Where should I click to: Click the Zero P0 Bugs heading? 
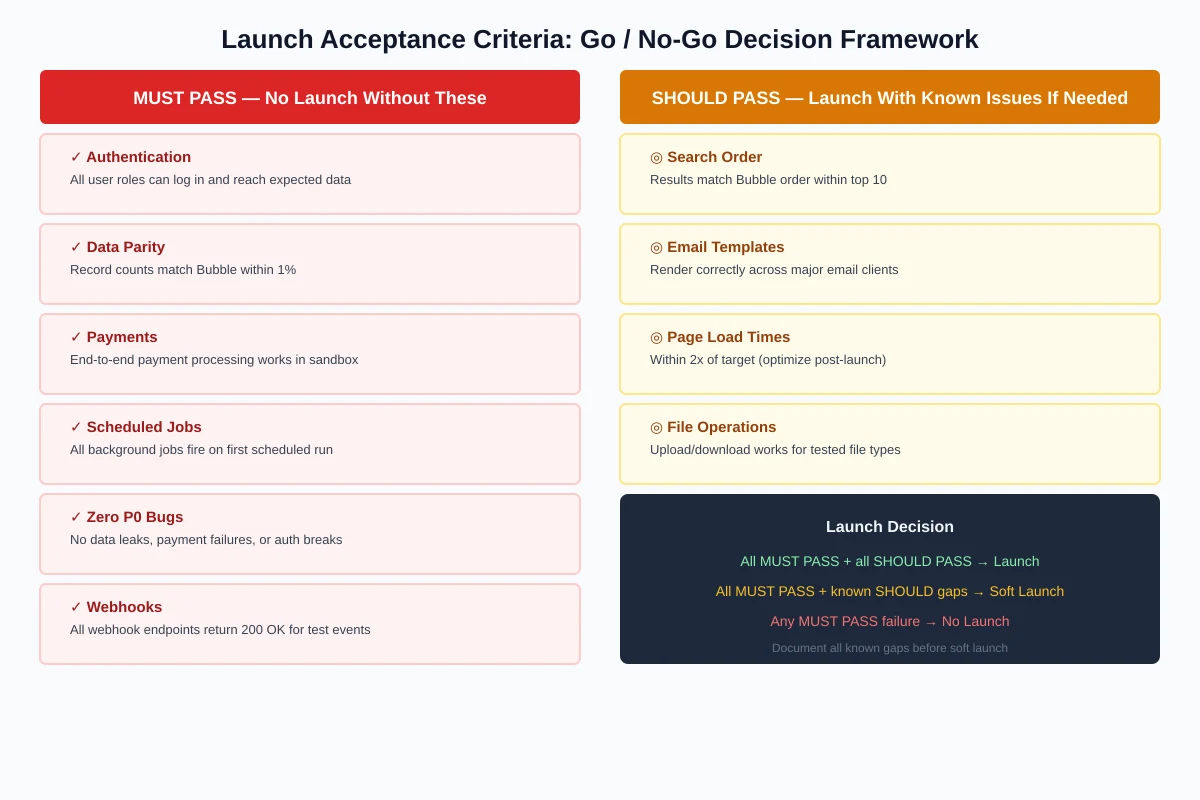pos(135,517)
